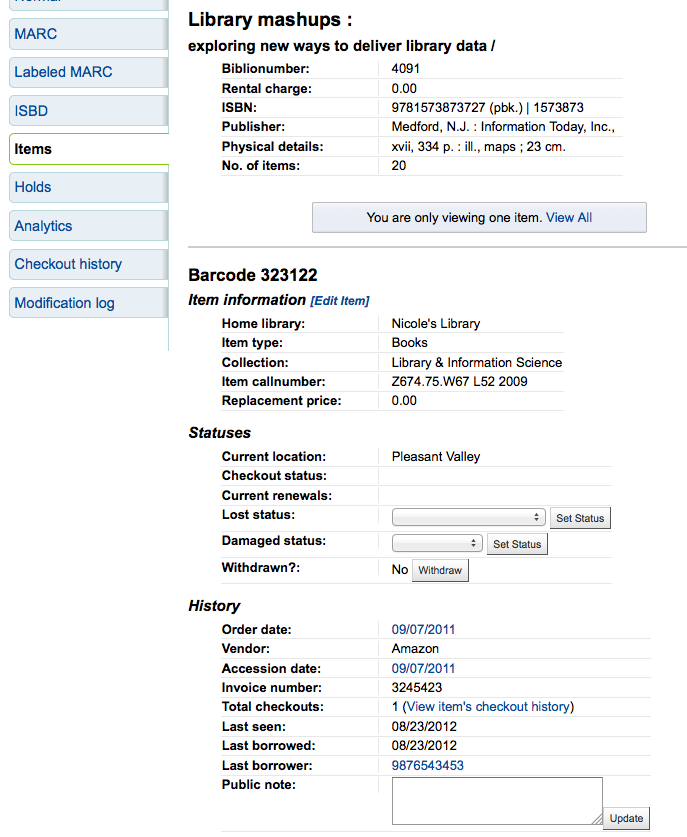Click the Withdraw button

point(440,570)
